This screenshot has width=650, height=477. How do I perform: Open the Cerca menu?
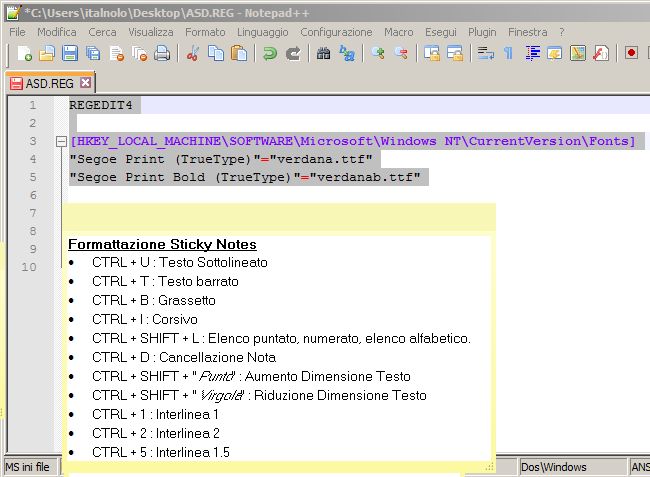point(102,32)
